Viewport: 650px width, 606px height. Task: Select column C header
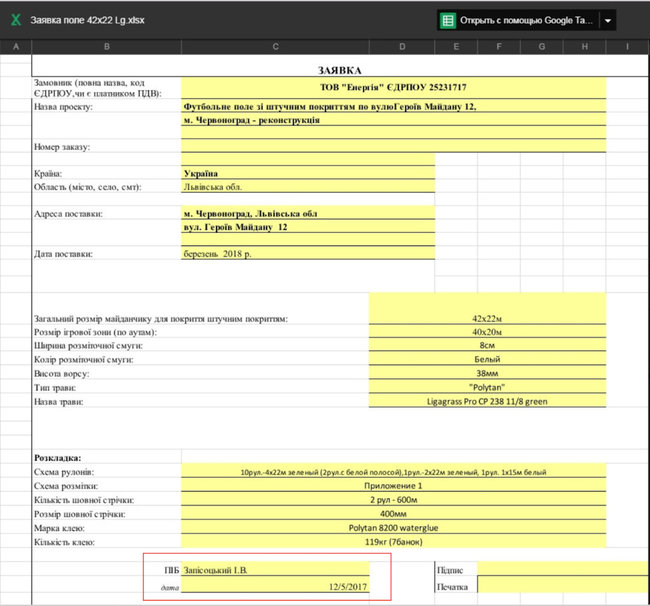(x=275, y=47)
